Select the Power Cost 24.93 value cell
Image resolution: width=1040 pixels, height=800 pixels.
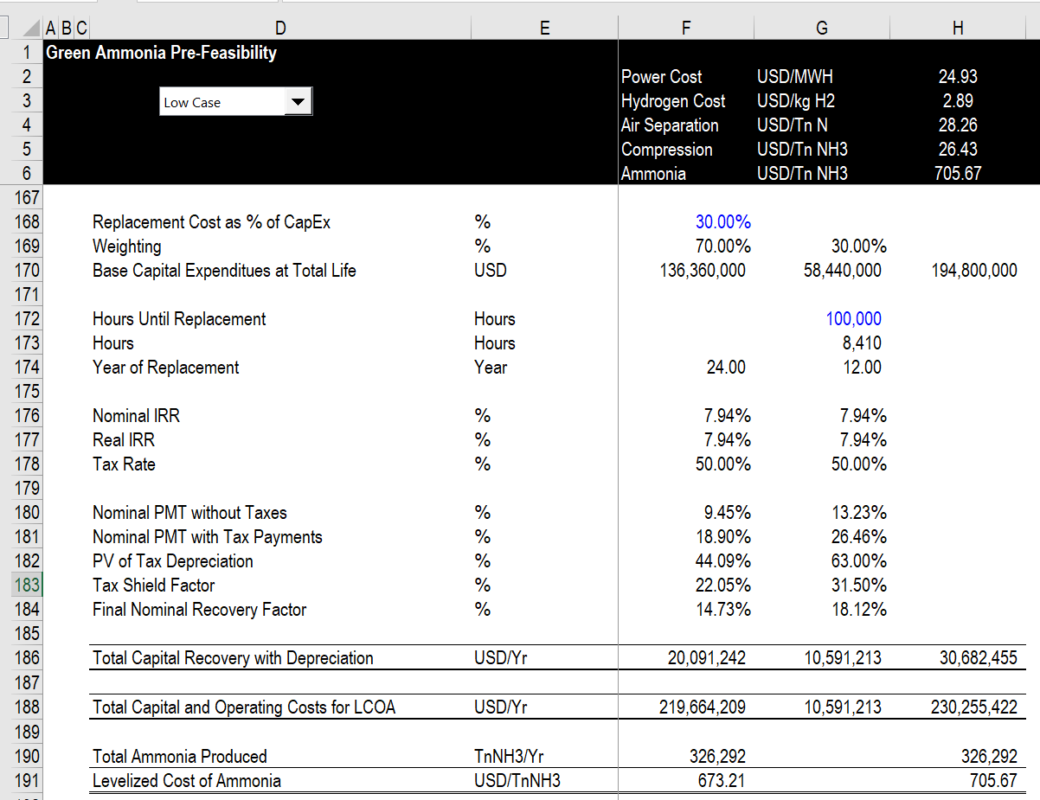click(958, 76)
